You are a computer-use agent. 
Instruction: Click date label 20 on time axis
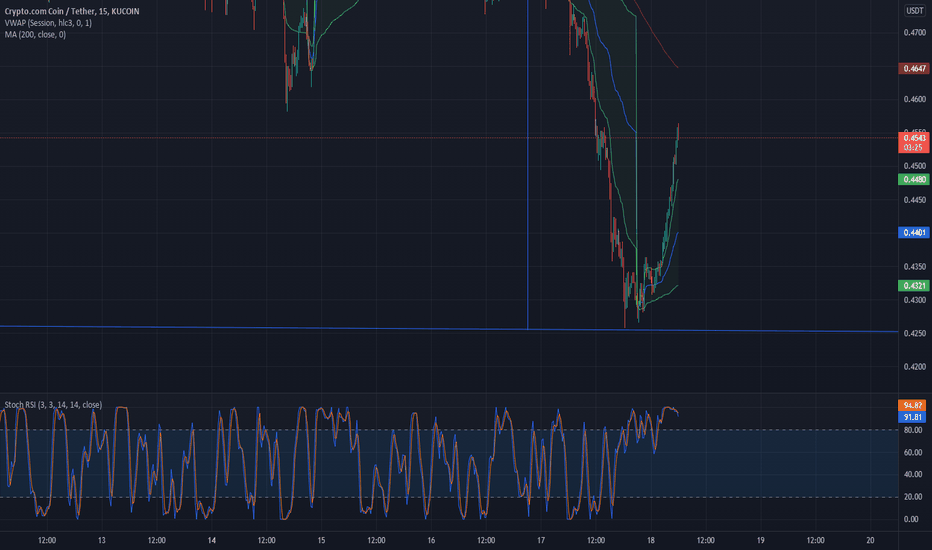pyautogui.click(x=870, y=540)
